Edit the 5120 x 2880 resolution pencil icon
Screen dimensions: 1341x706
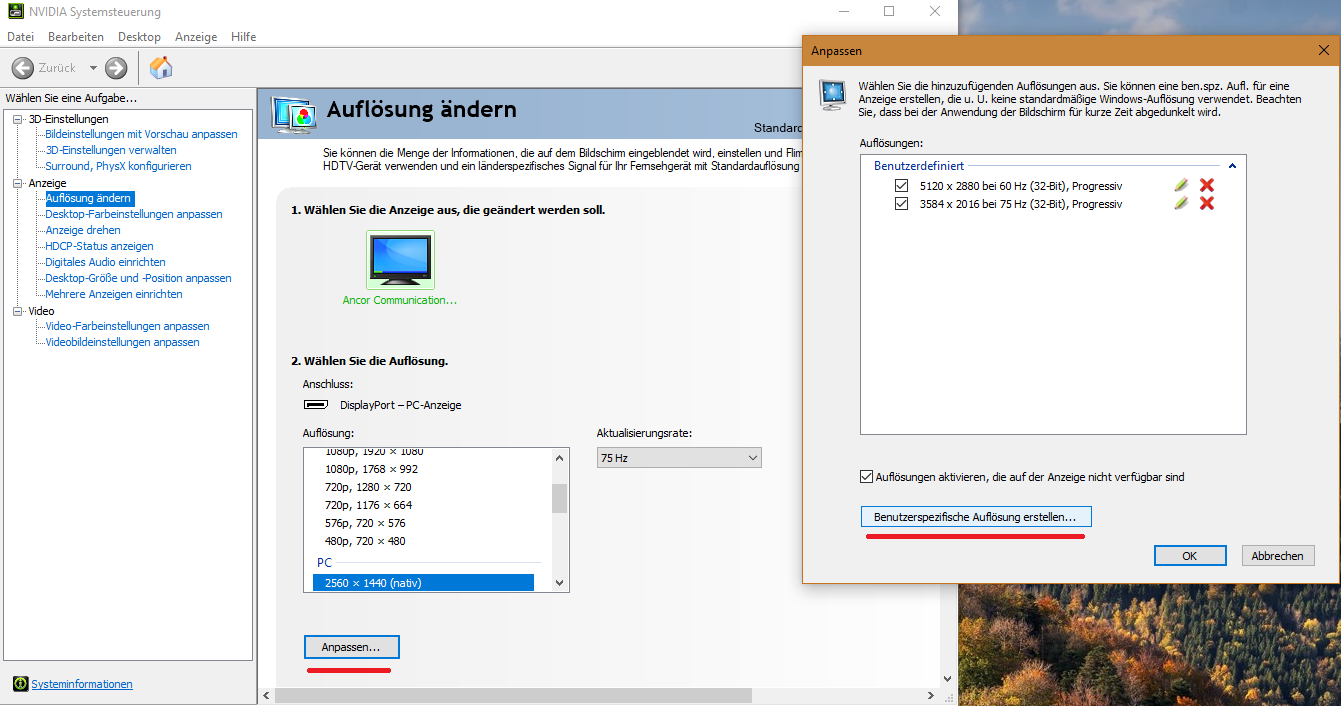tap(1181, 185)
